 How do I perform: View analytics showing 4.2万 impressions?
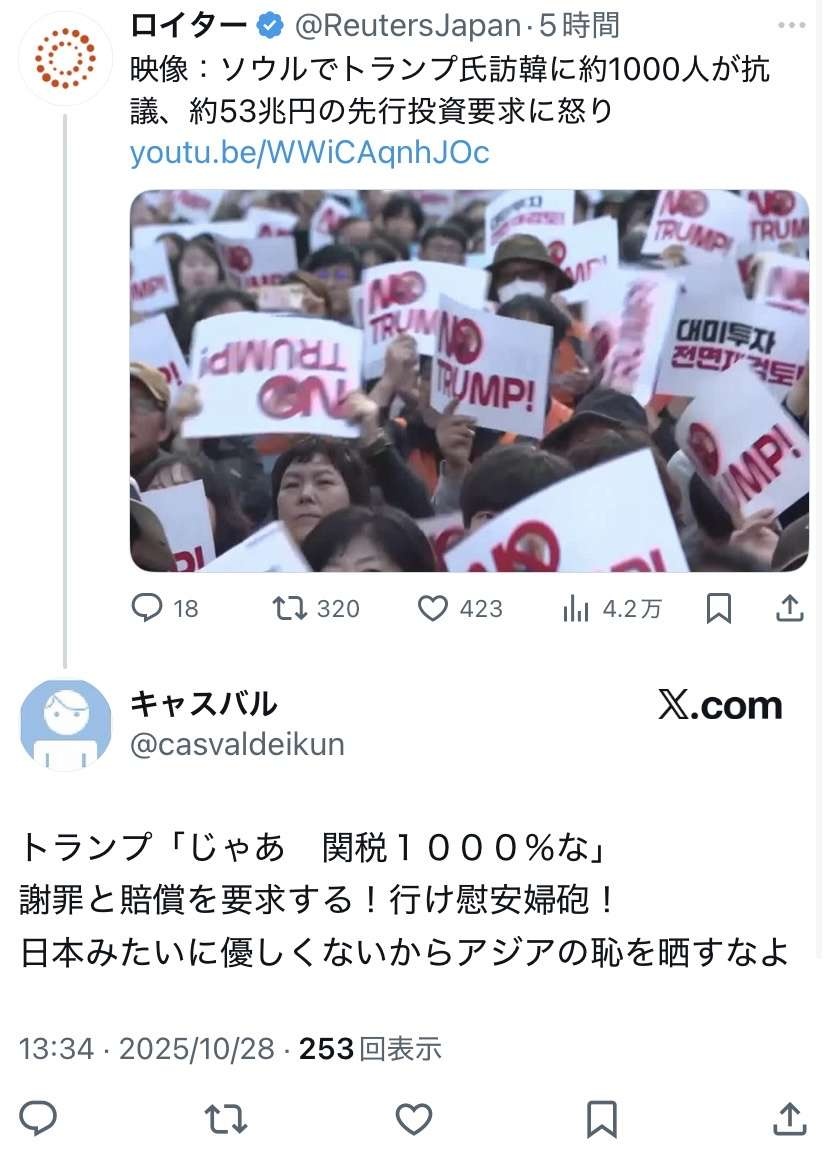click(x=611, y=609)
